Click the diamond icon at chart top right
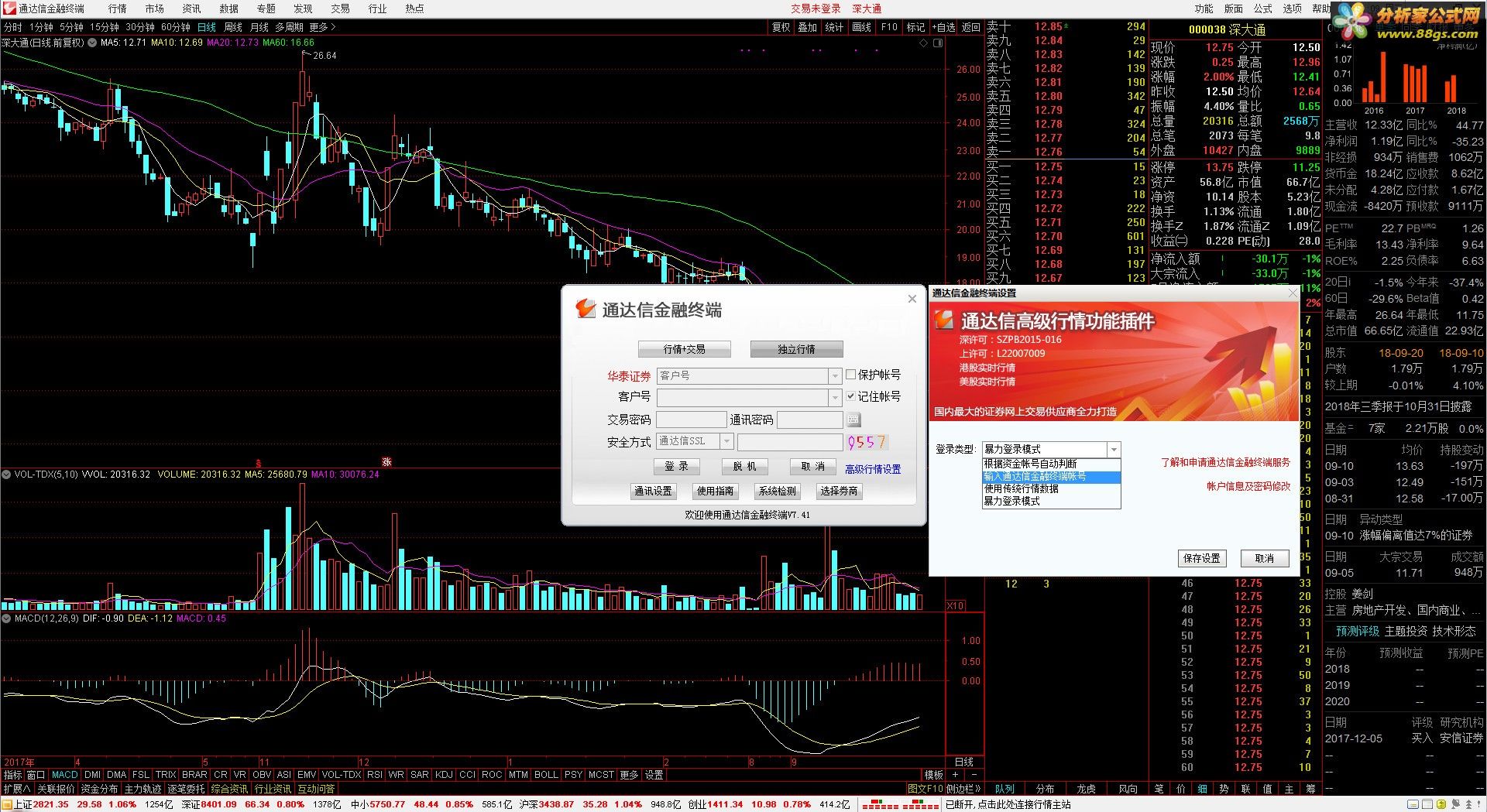 923,43
